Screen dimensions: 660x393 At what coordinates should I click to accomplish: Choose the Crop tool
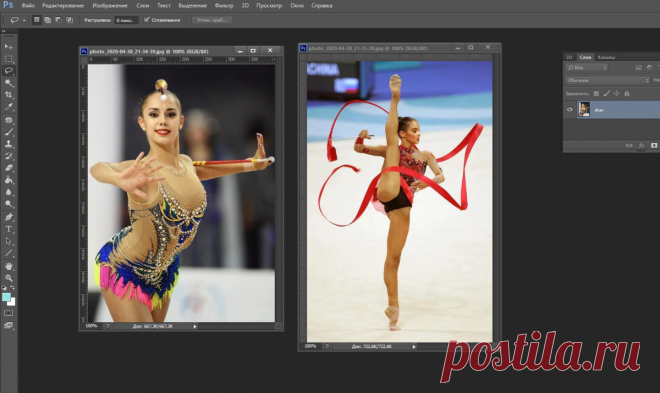(x=8, y=95)
